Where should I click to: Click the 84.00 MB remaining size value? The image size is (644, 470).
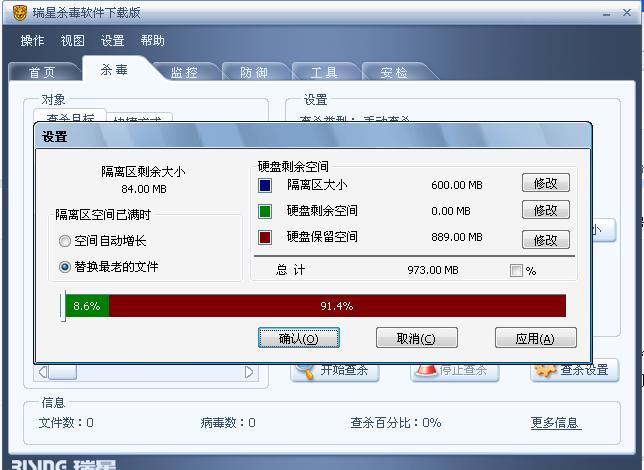(x=144, y=189)
